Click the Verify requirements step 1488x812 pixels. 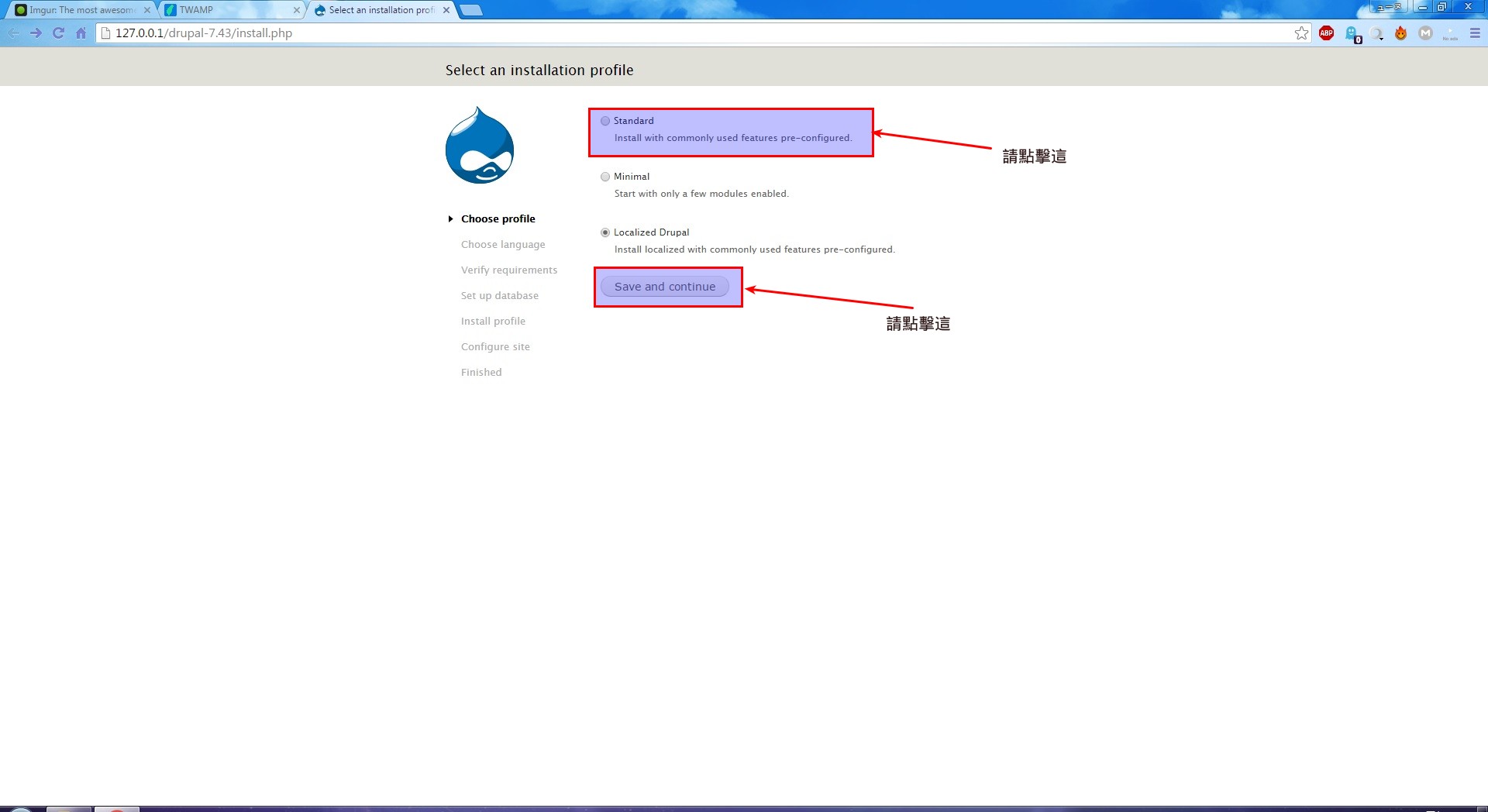509,270
